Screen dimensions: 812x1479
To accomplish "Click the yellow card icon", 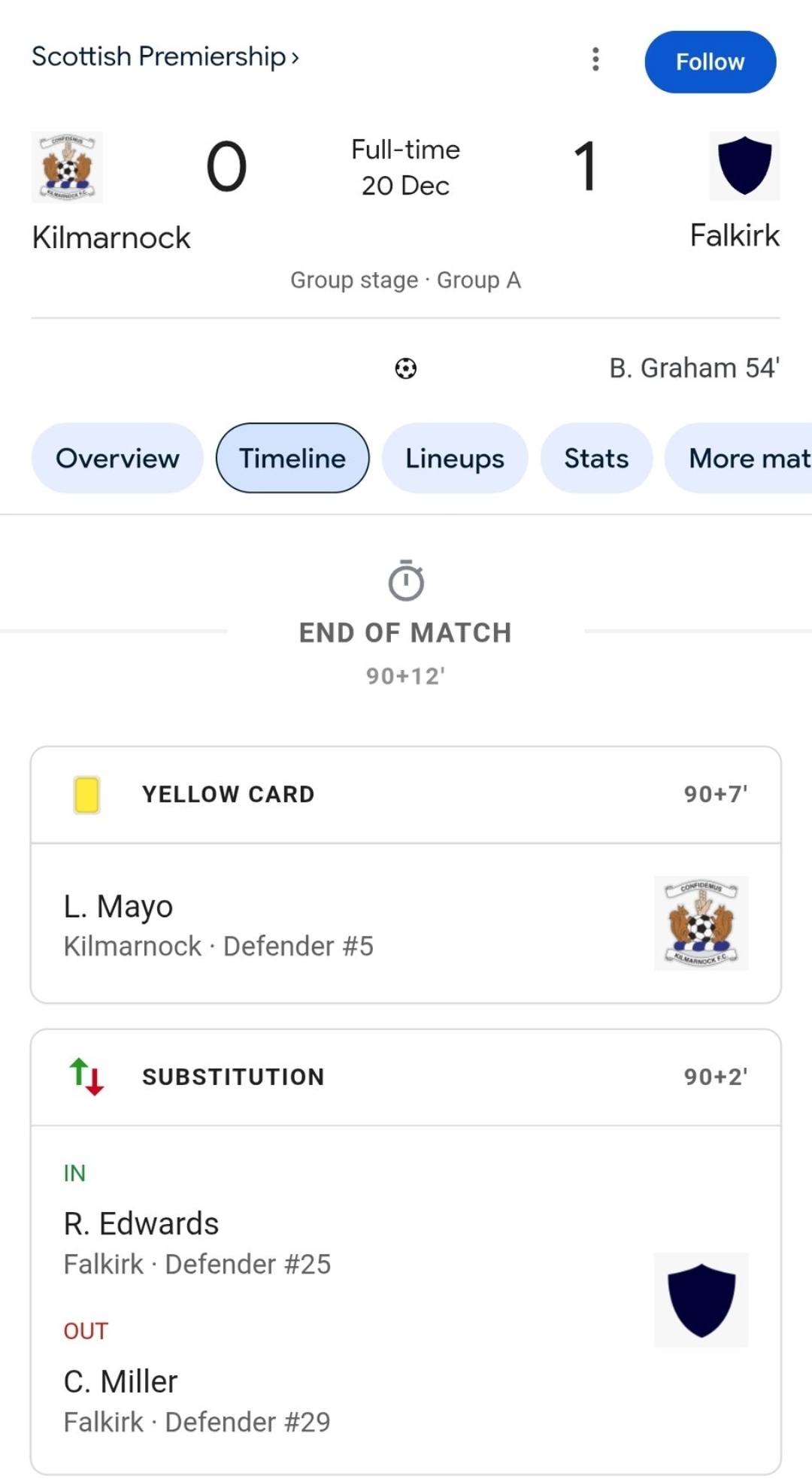I will 86,795.
